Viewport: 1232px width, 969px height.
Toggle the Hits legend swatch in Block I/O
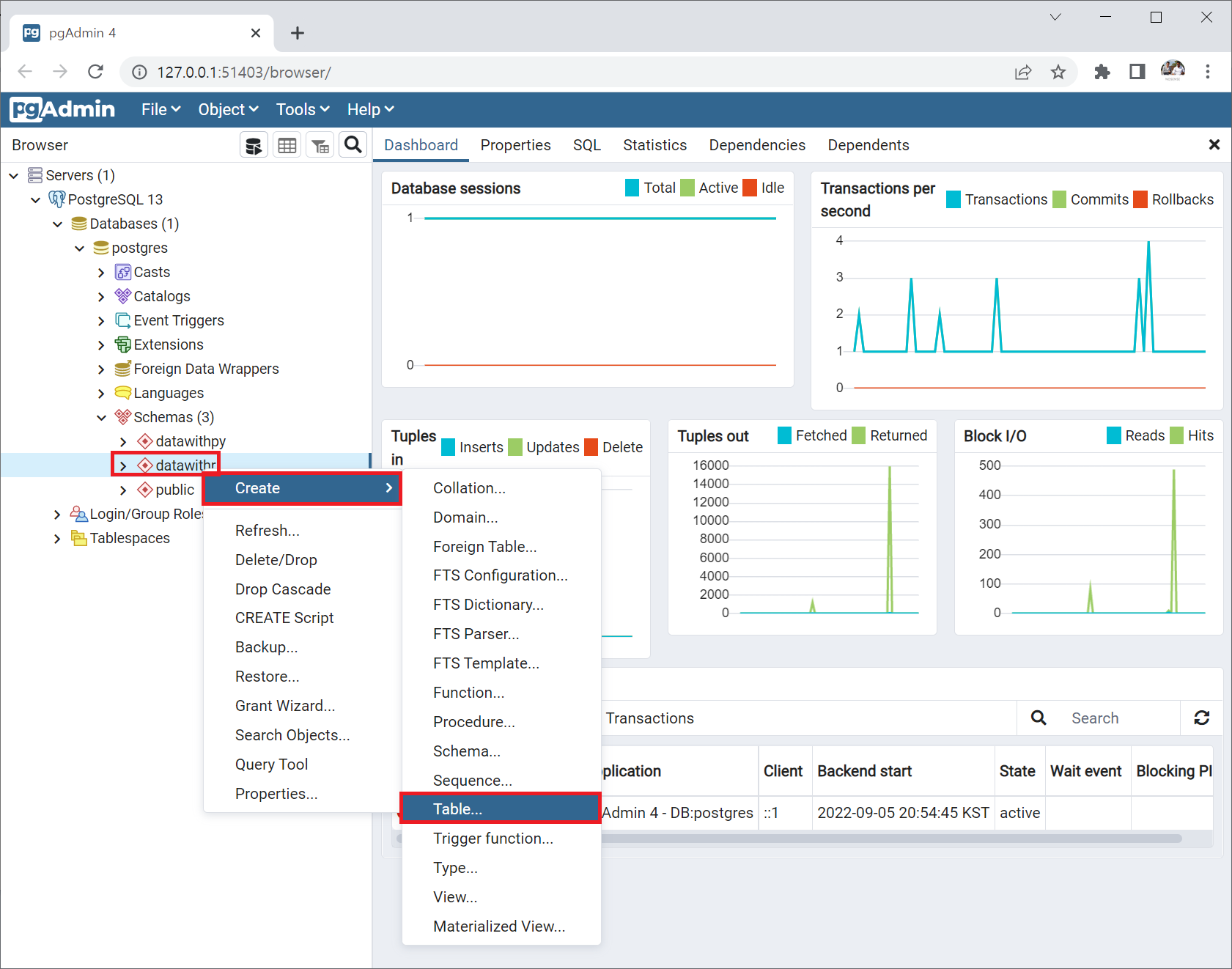click(x=1176, y=435)
